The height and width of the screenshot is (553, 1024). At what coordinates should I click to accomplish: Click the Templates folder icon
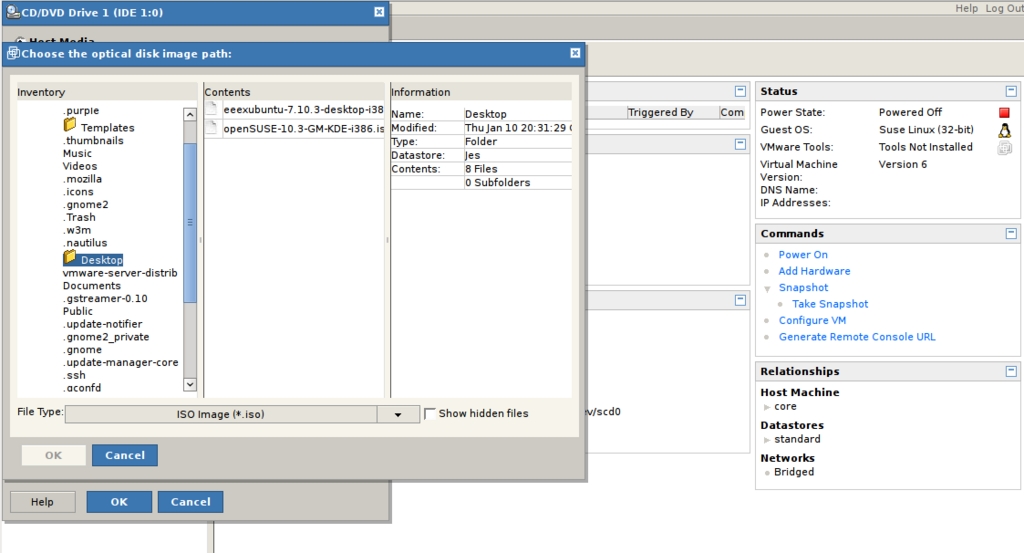pos(70,126)
